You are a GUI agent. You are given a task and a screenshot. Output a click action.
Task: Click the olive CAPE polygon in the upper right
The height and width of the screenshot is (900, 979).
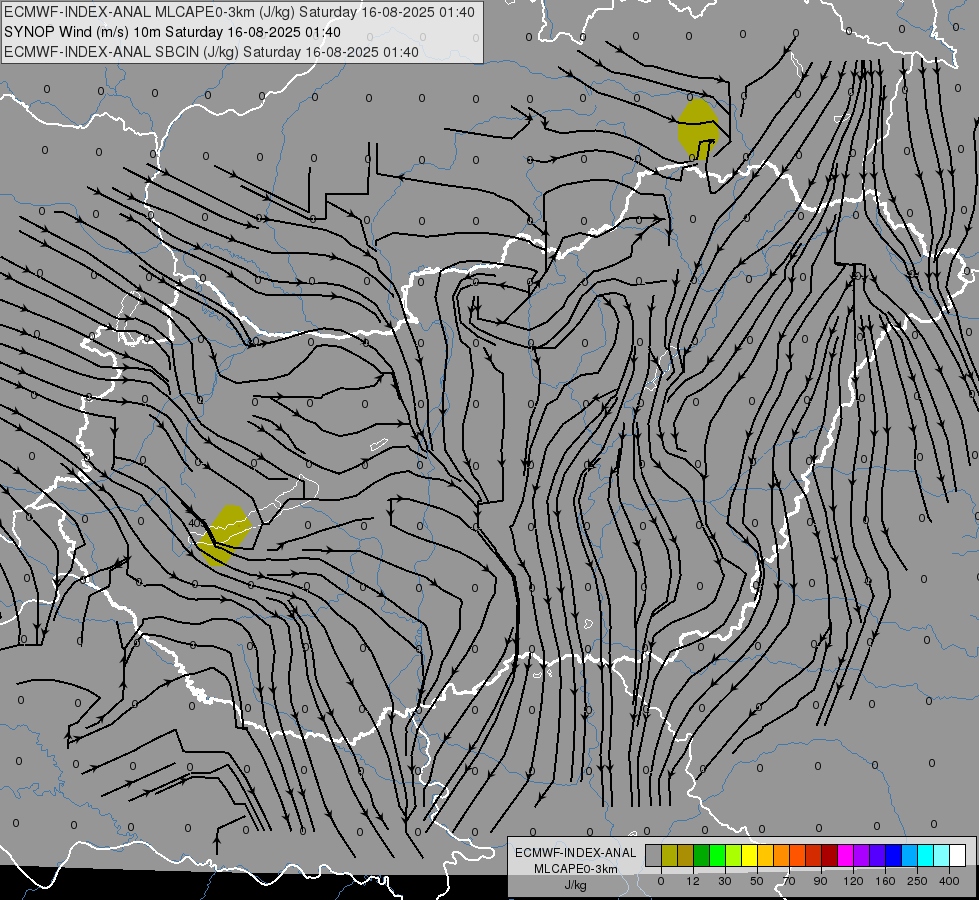(697, 128)
